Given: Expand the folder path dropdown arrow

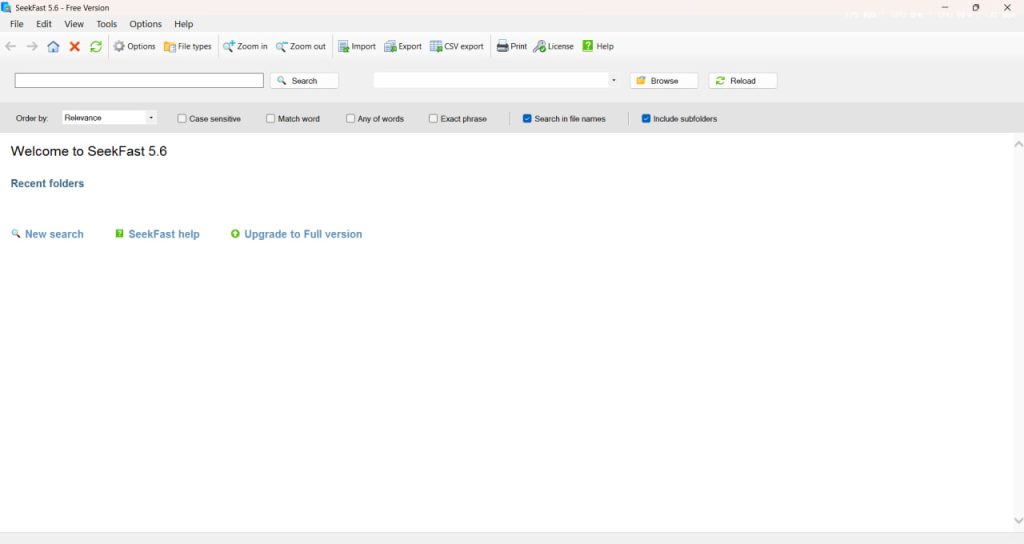Looking at the screenshot, I should [x=613, y=80].
